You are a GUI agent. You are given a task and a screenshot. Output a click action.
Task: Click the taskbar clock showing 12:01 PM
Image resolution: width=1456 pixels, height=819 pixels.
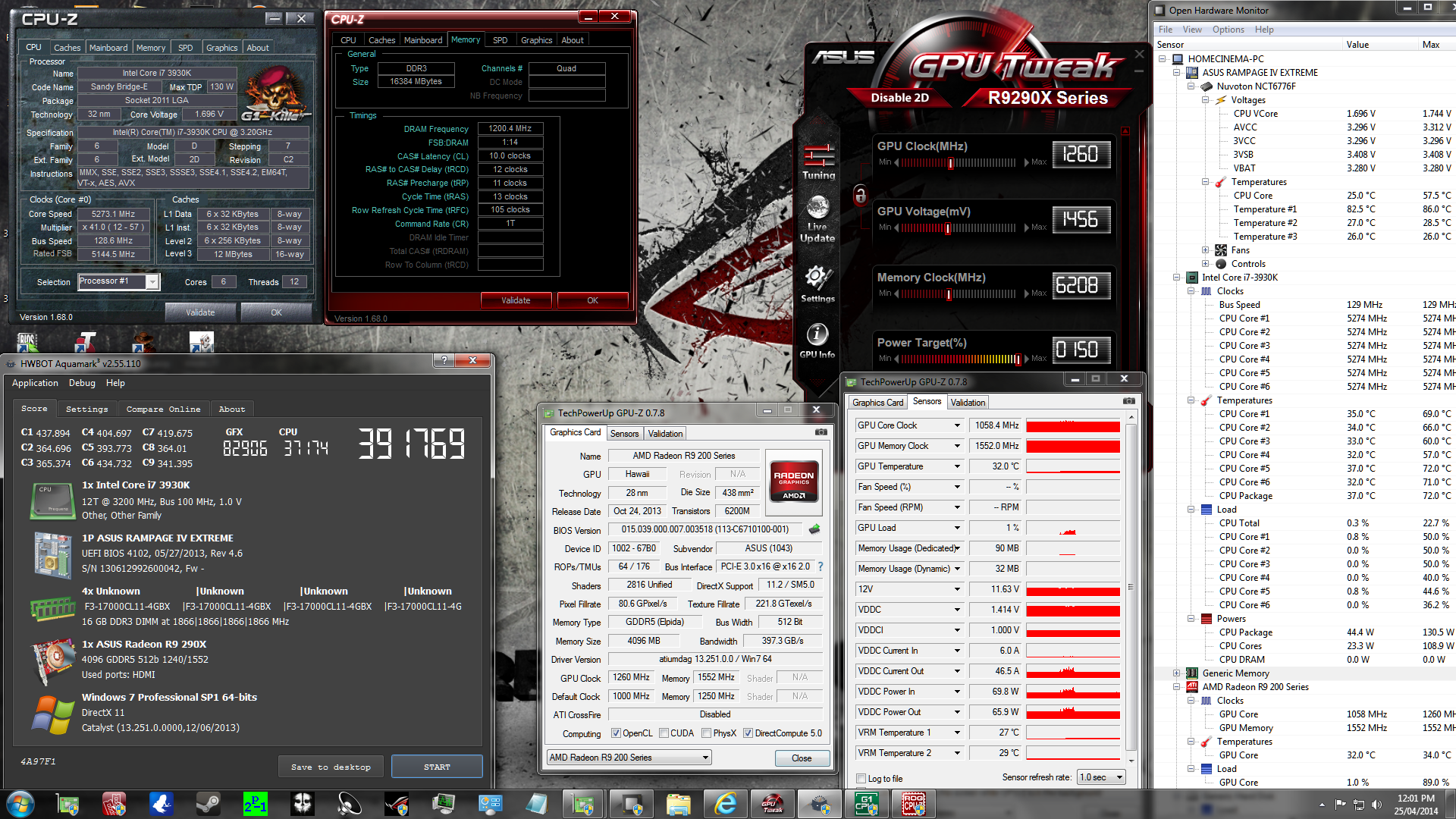(x=1416, y=804)
